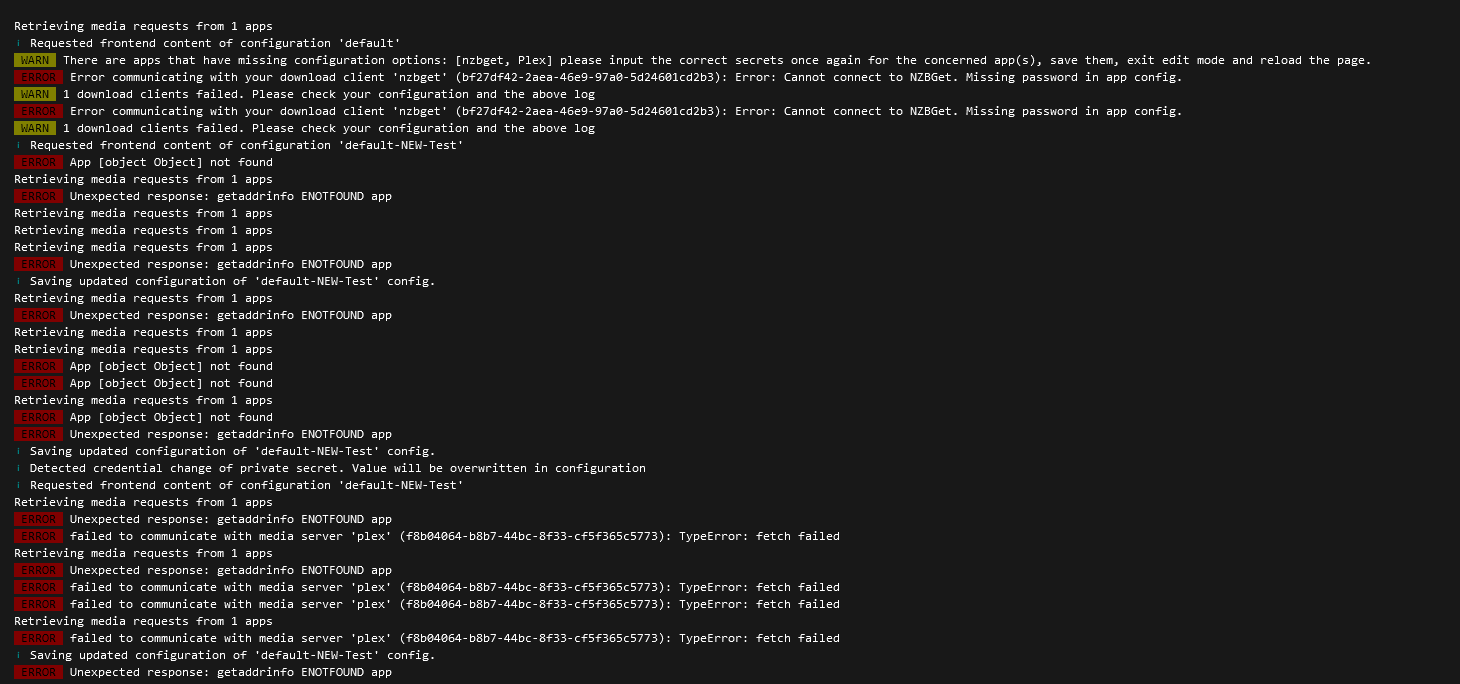Click the last ERROR badge at the bottom
The height and width of the screenshot is (684, 1460).
[x=38, y=672]
